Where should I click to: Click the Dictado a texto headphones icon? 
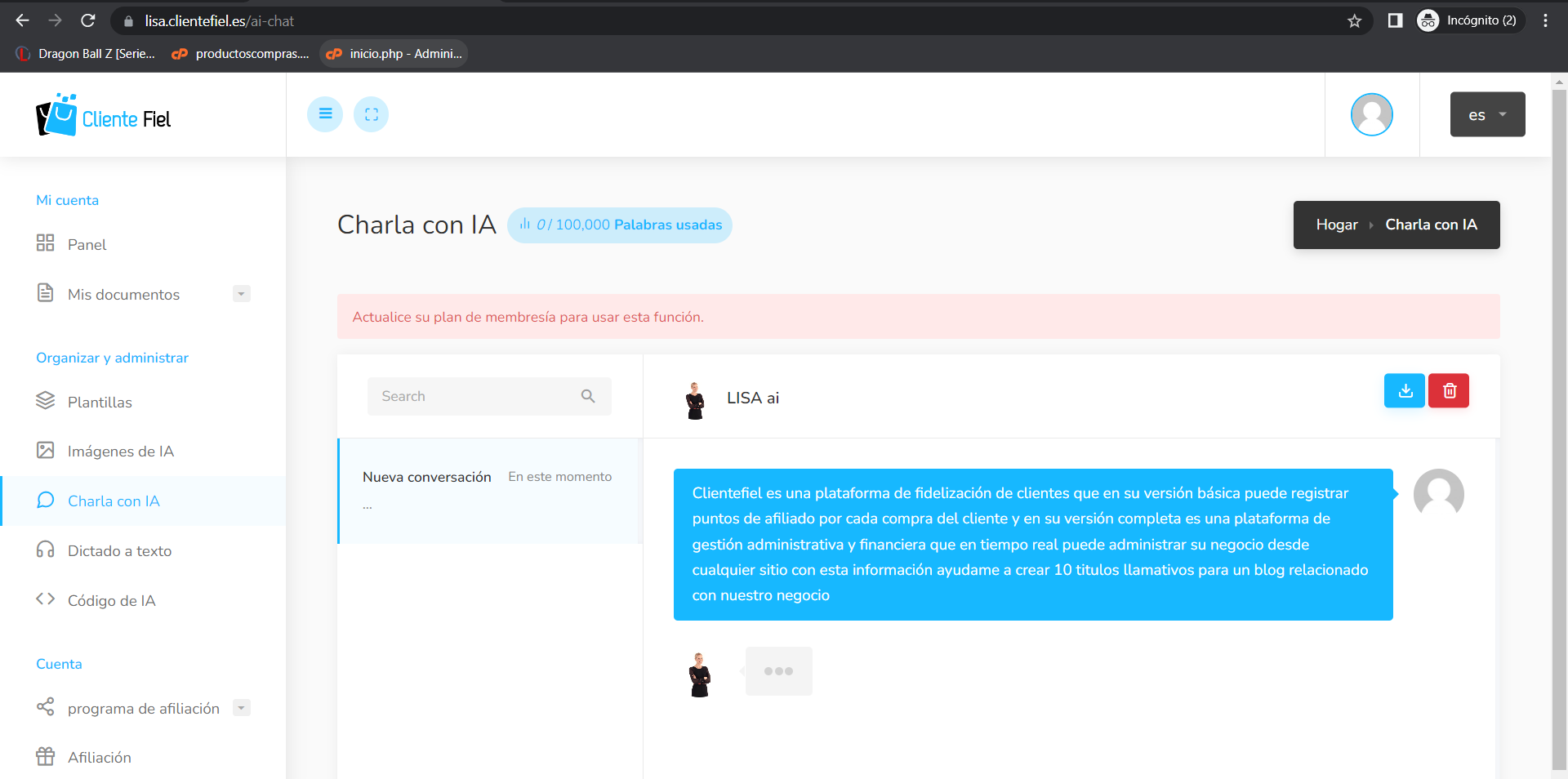click(x=46, y=550)
